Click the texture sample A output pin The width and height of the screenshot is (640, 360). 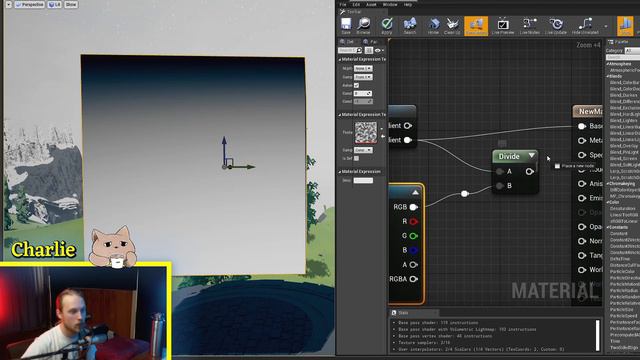point(413,265)
